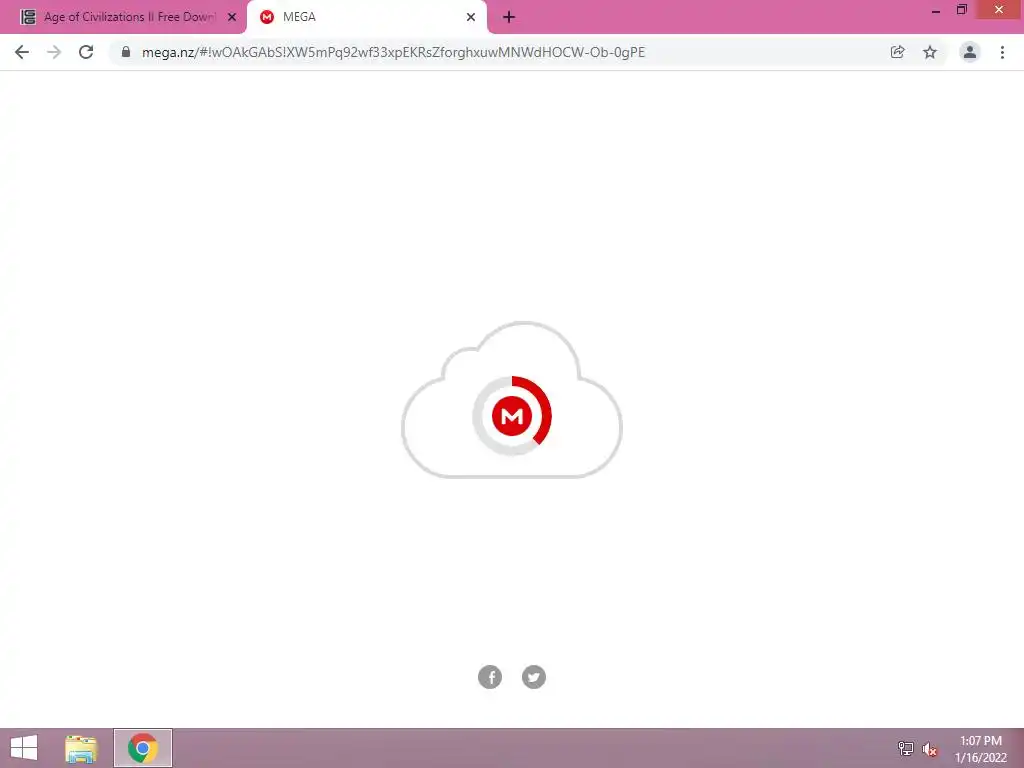Open a new browser tab
The height and width of the screenshot is (768, 1024).
509,17
